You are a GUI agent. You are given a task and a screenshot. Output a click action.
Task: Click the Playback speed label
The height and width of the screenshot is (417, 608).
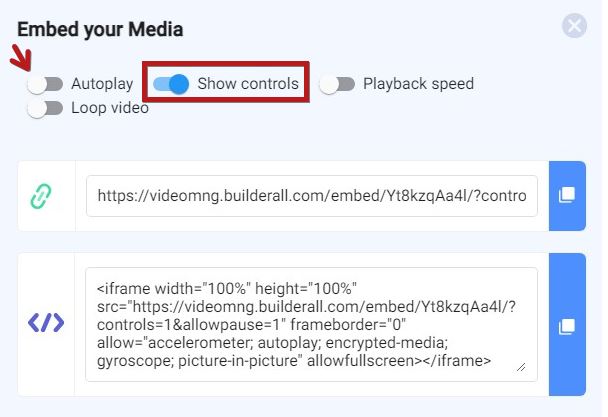click(x=418, y=84)
